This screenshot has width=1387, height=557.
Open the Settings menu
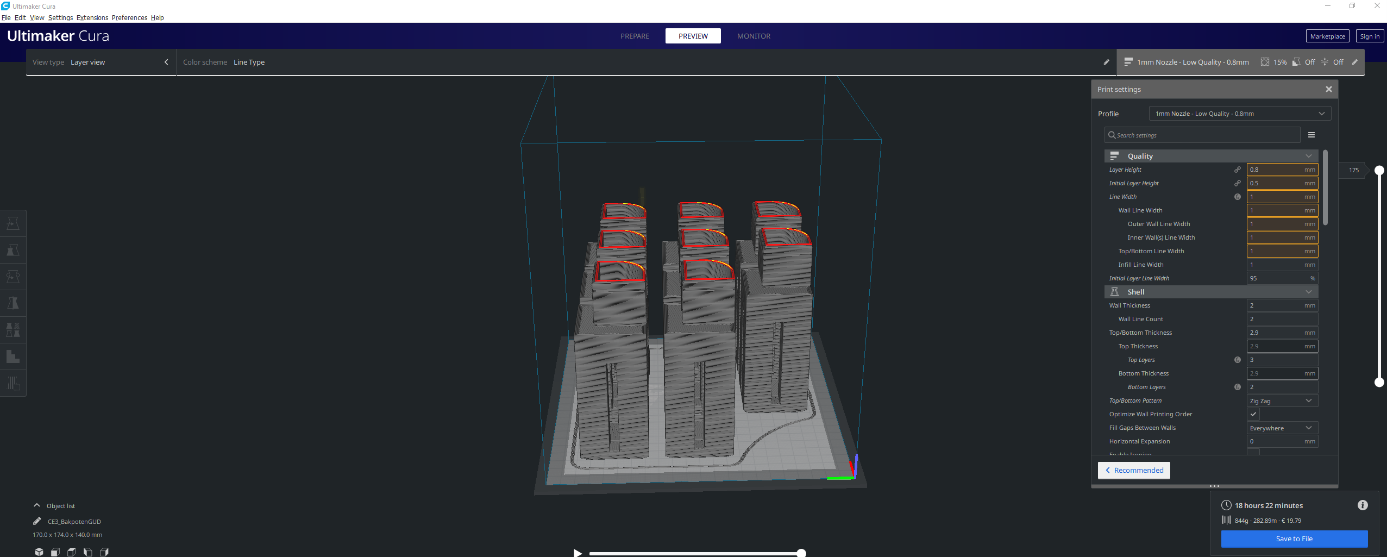(60, 18)
